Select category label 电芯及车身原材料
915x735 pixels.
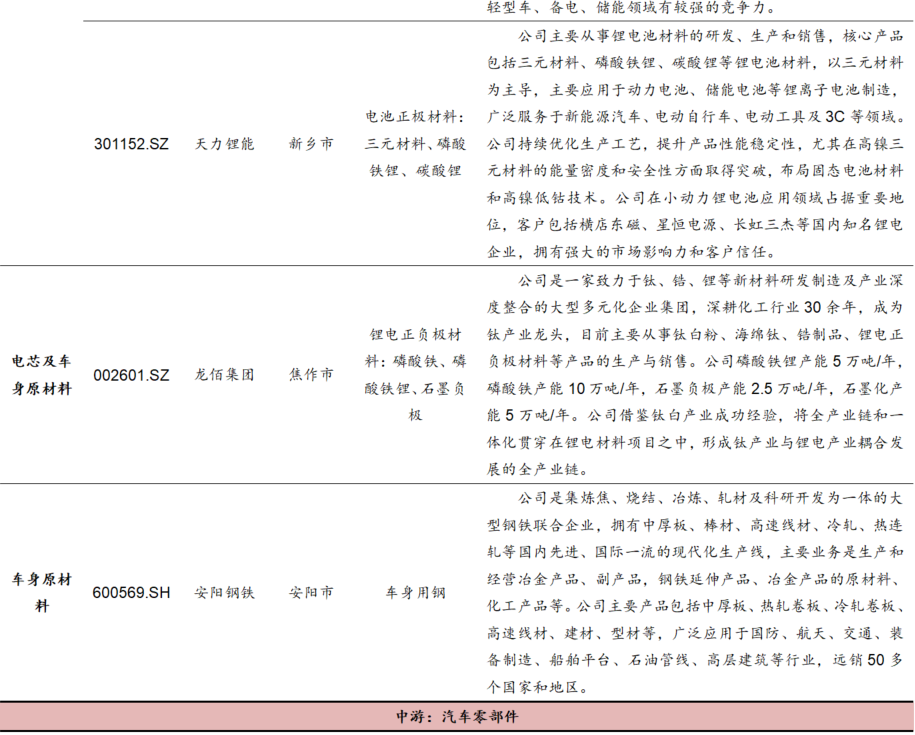(x=41, y=374)
